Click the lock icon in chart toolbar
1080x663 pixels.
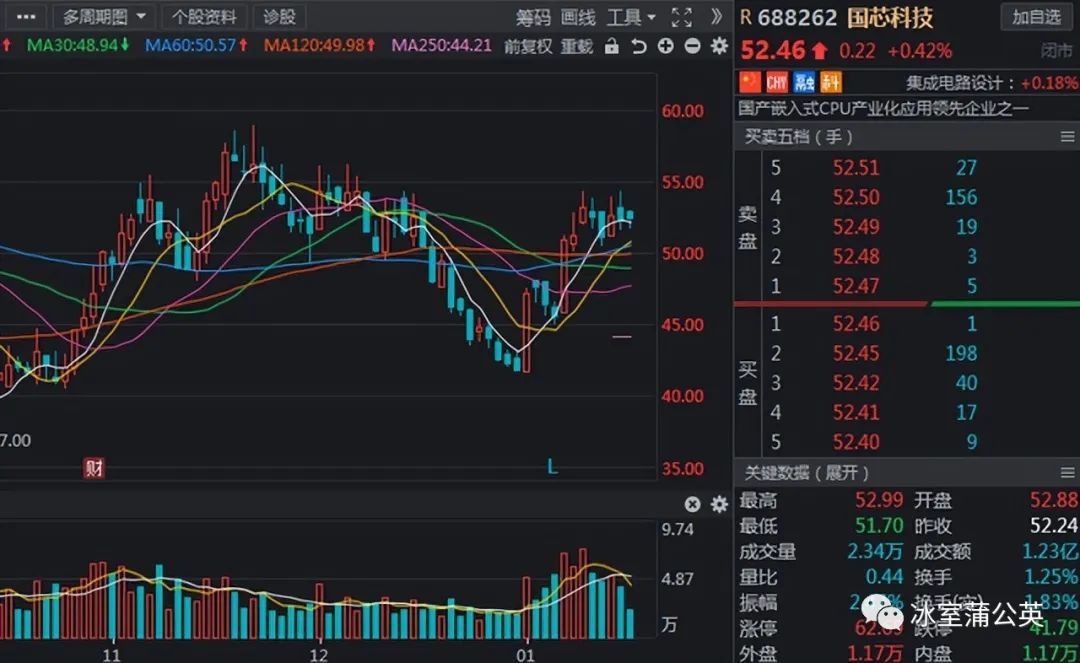pyautogui.click(x=612, y=46)
